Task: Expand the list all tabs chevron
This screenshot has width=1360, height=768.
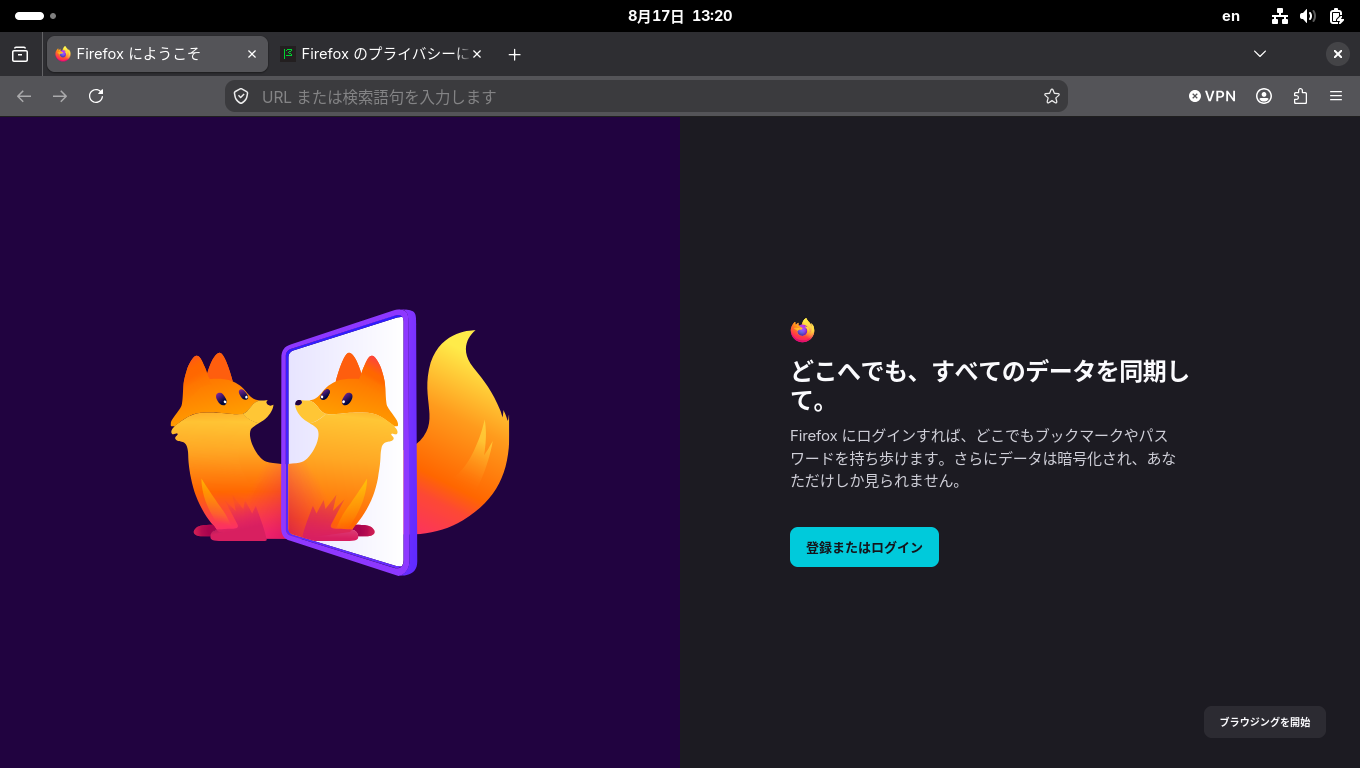Action: (x=1260, y=54)
